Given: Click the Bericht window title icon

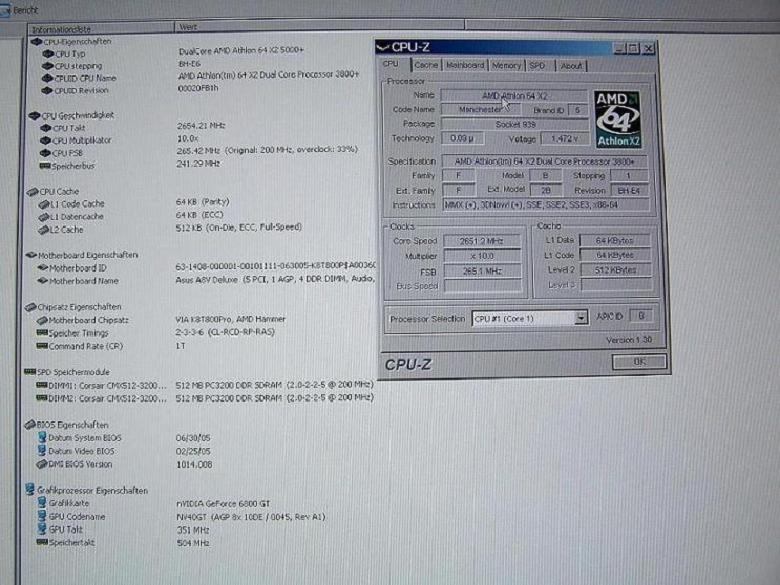Looking at the screenshot, I should click(5, 10).
